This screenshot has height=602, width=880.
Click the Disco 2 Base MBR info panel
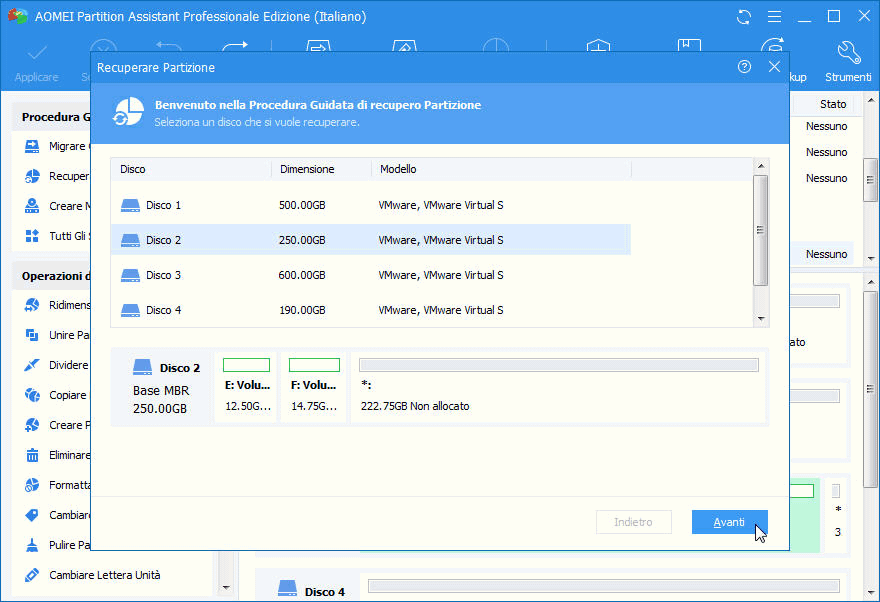click(162, 387)
